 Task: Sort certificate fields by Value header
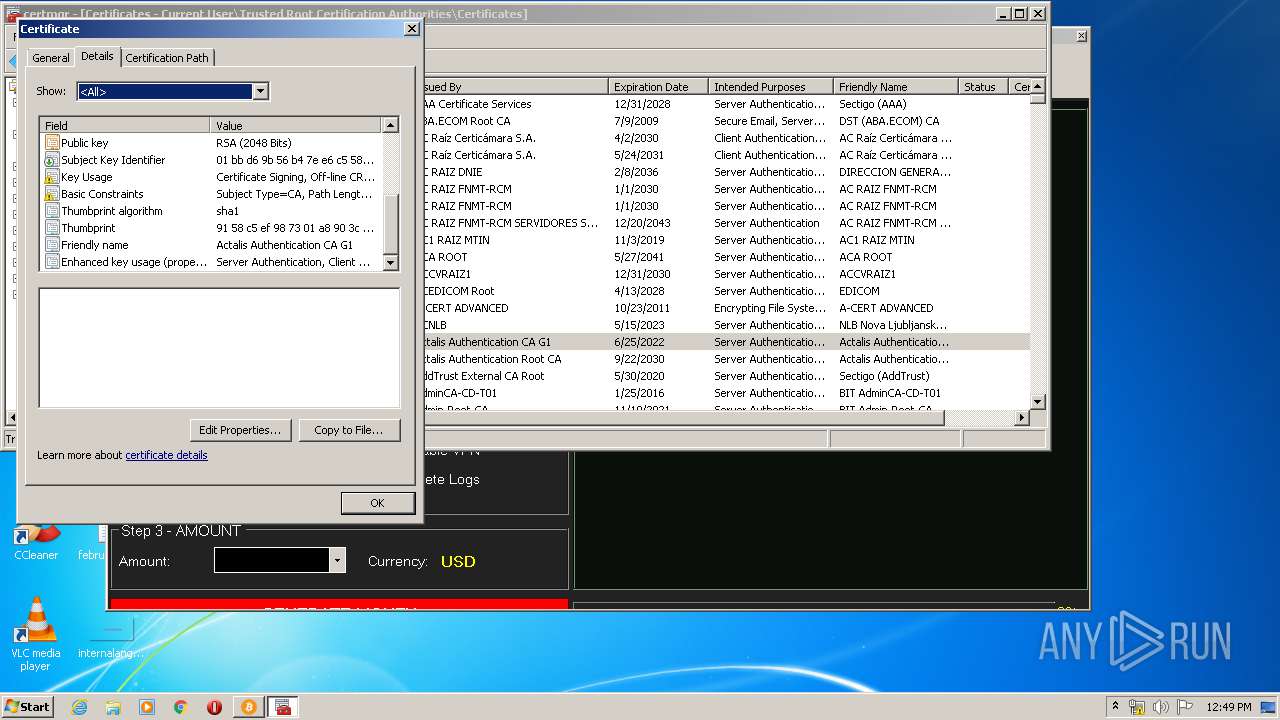(296, 125)
